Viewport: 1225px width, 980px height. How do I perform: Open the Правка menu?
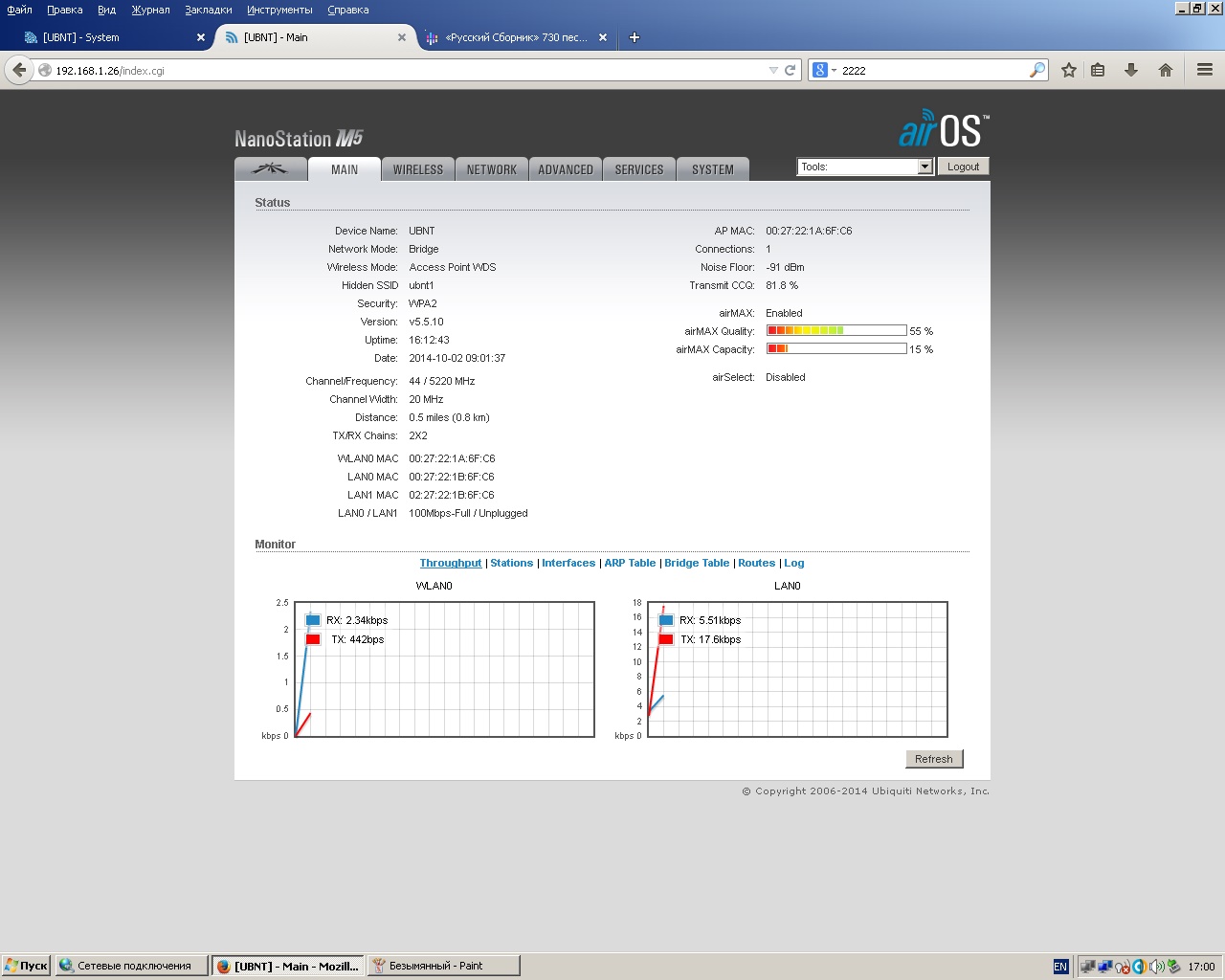[64, 10]
